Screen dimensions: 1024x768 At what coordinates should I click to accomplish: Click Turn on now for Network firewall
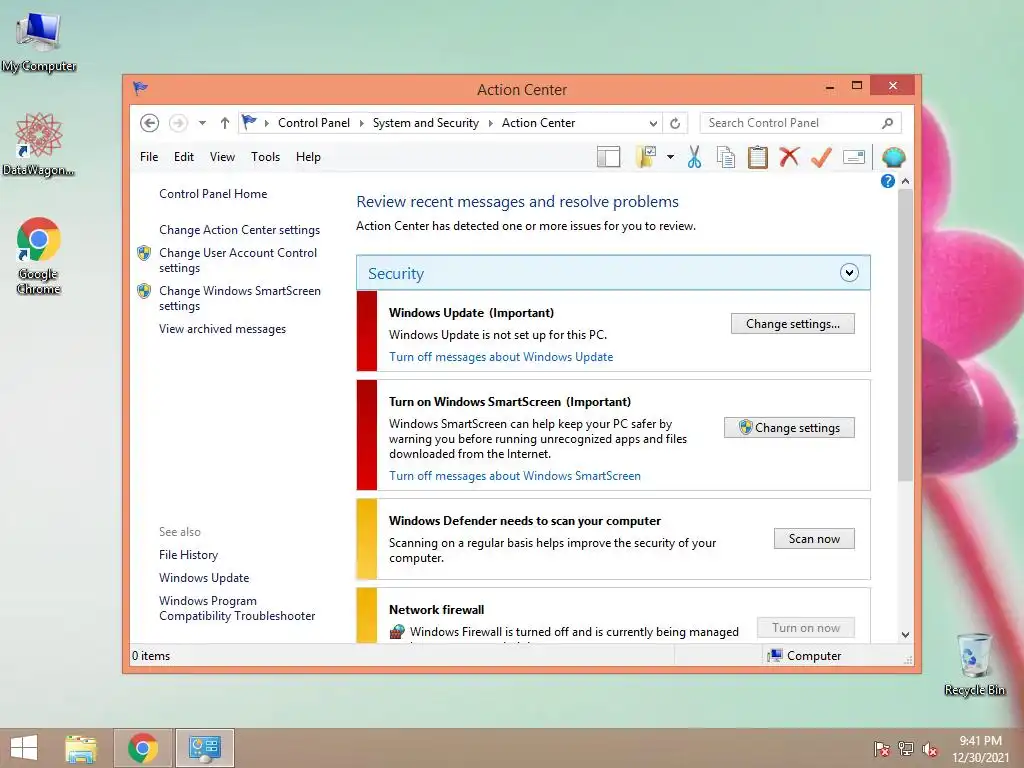(806, 628)
